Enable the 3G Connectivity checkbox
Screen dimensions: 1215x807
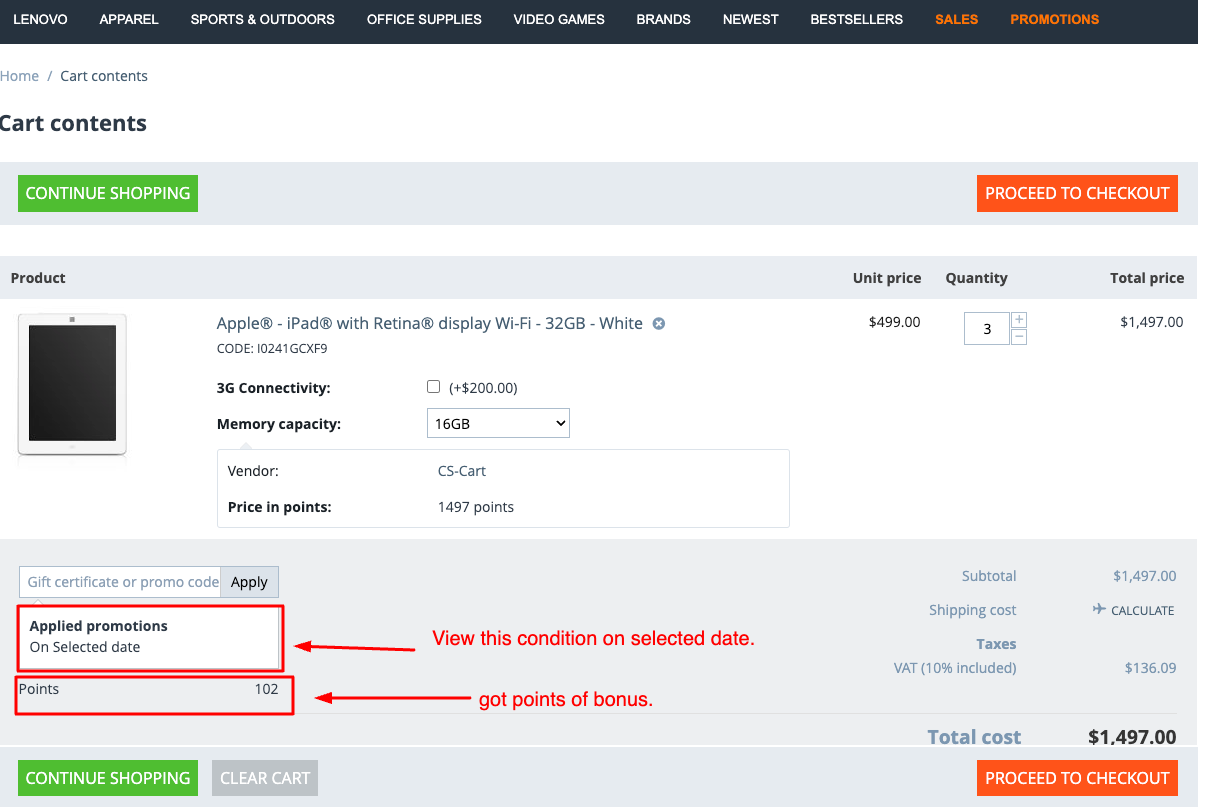(x=433, y=387)
